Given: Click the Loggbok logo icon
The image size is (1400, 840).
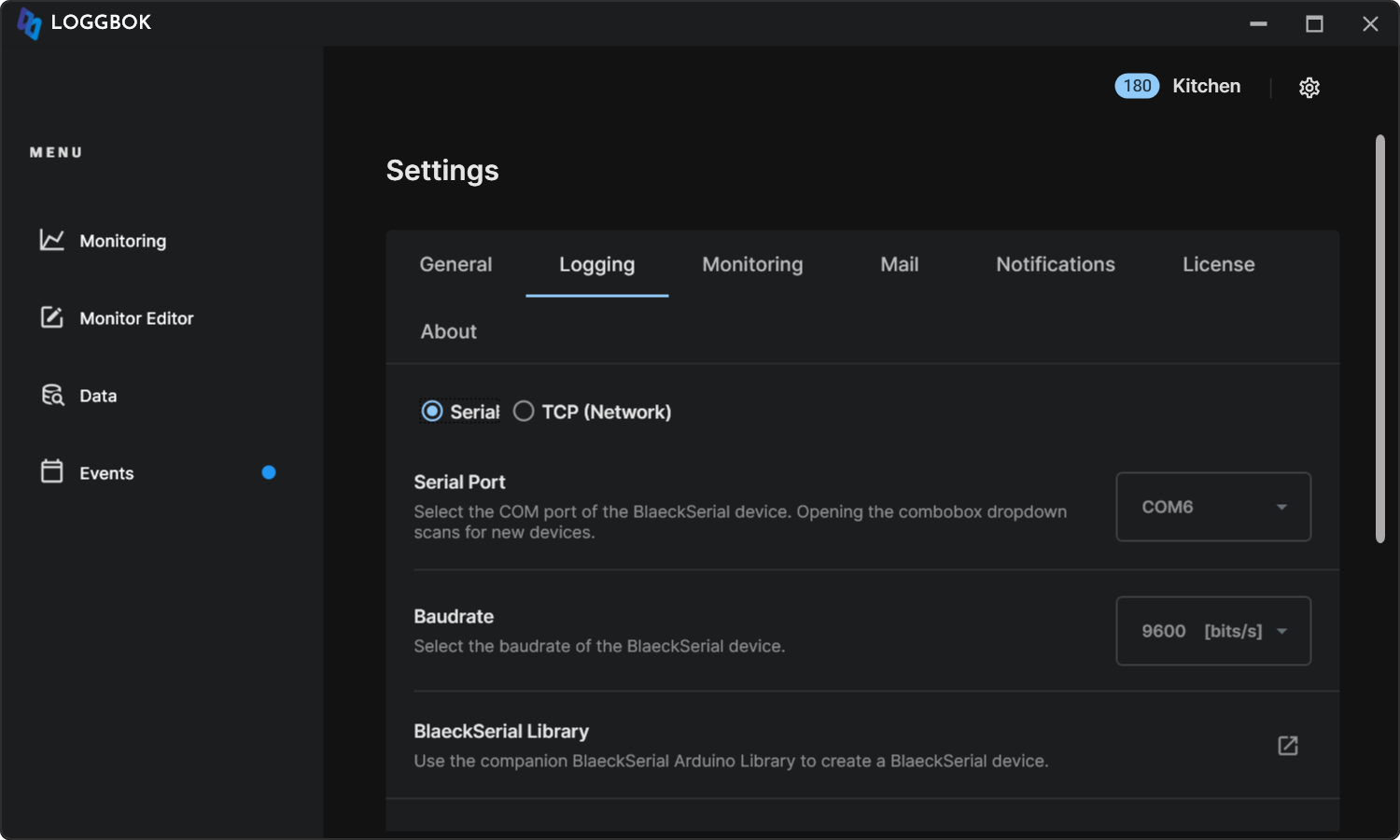Looking at the screenshot, I should [x=29, y=23].
